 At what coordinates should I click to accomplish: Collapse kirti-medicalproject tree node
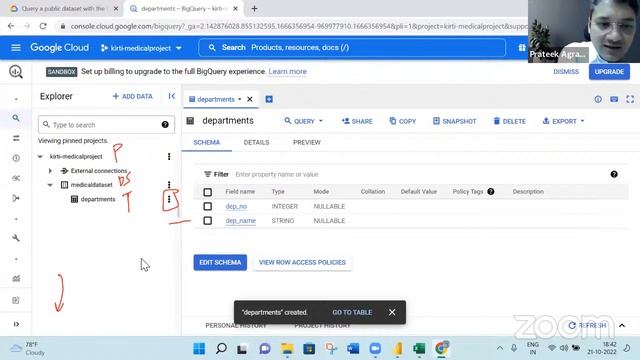pos(40,157)
